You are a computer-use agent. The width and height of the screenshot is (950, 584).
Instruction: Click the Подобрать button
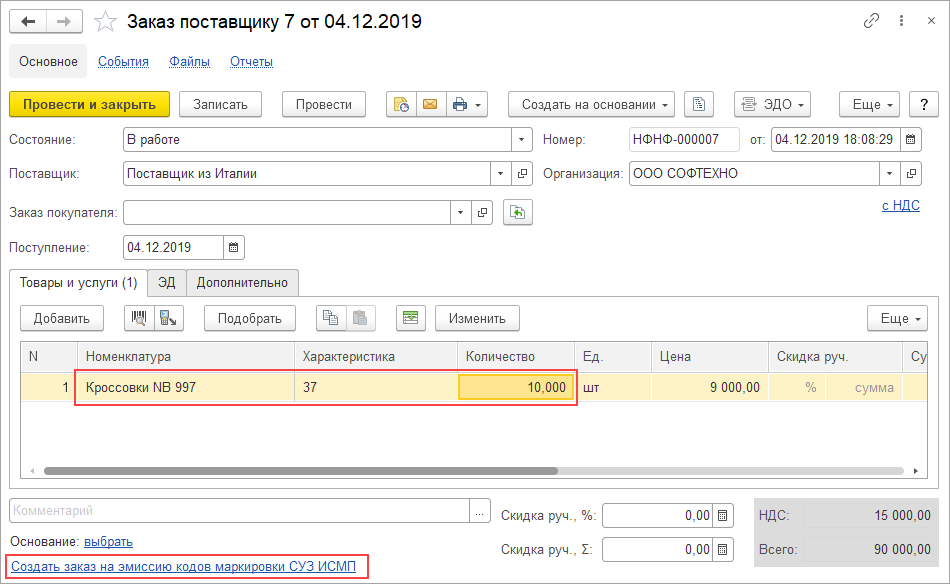pyautogui.click(x=250, y=318)
